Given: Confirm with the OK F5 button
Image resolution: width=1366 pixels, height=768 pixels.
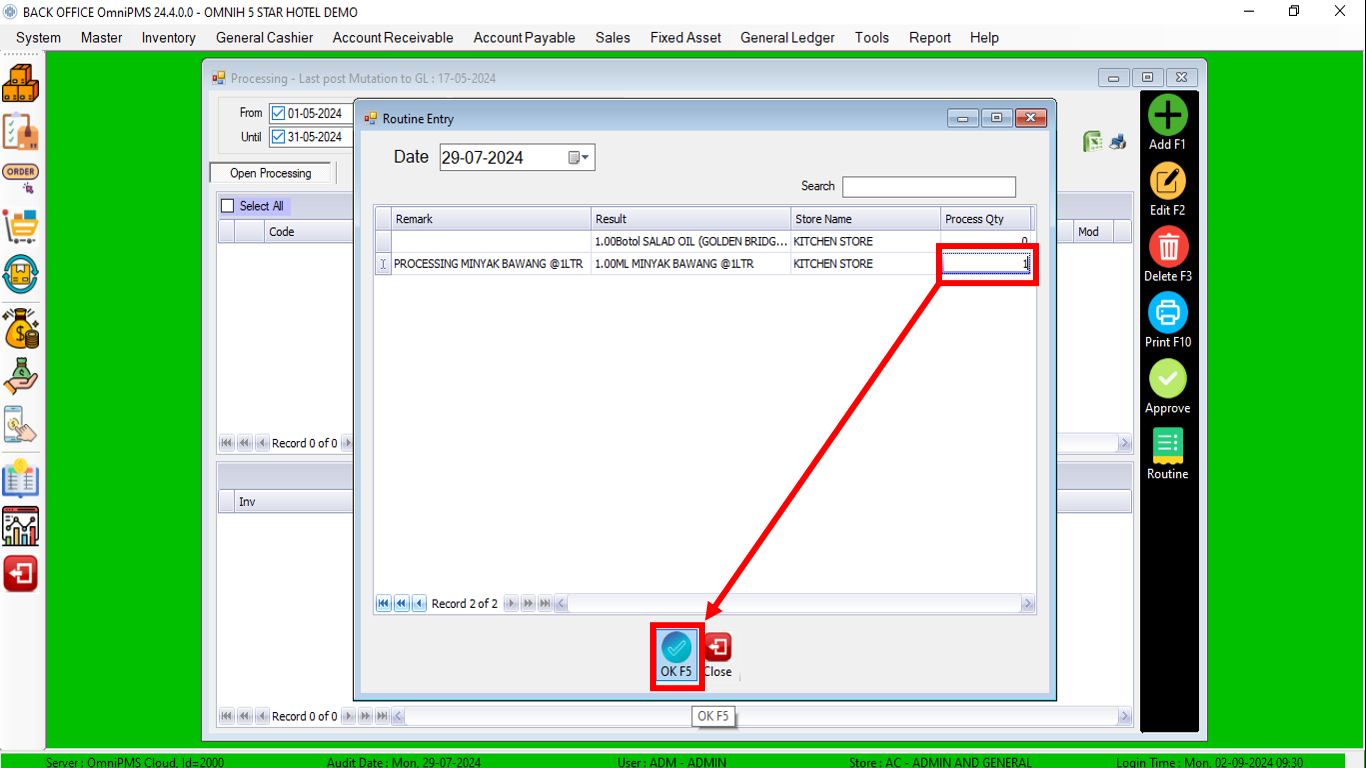Looking at the screenshot, I should 676,656.
